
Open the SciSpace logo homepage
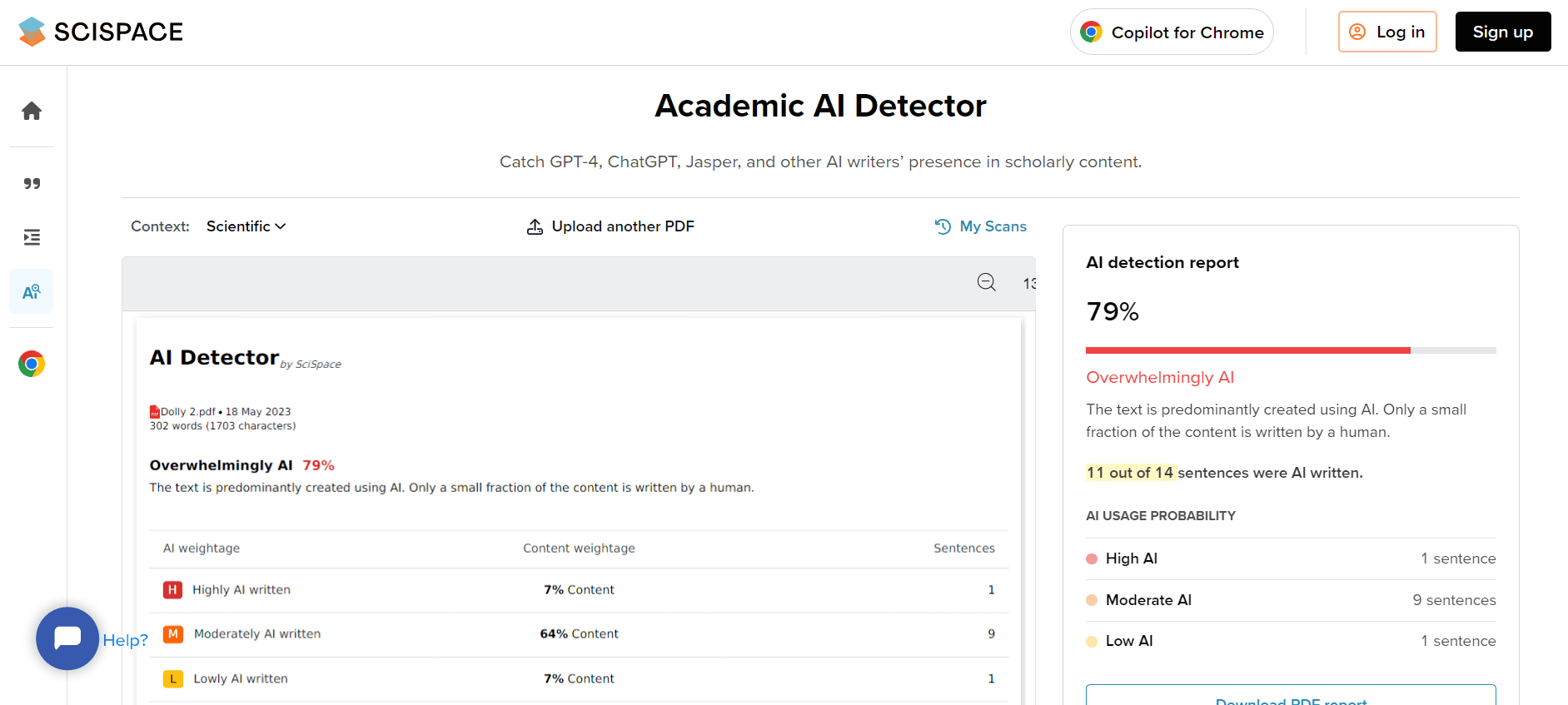101,32
